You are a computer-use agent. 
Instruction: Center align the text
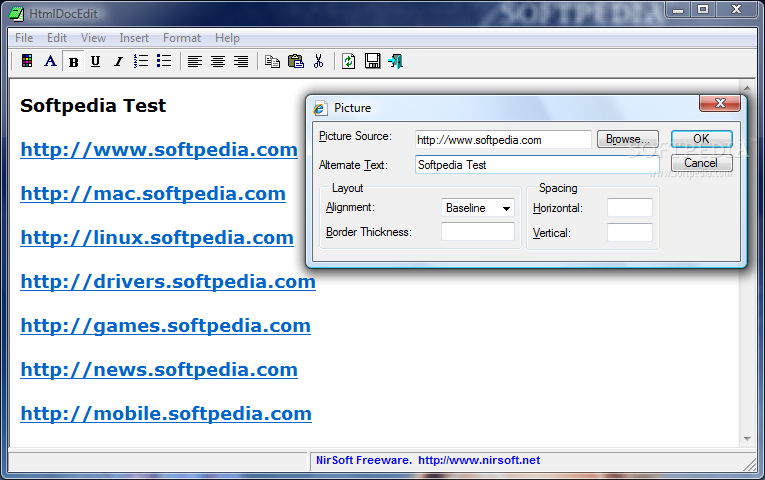pos(218,61)
